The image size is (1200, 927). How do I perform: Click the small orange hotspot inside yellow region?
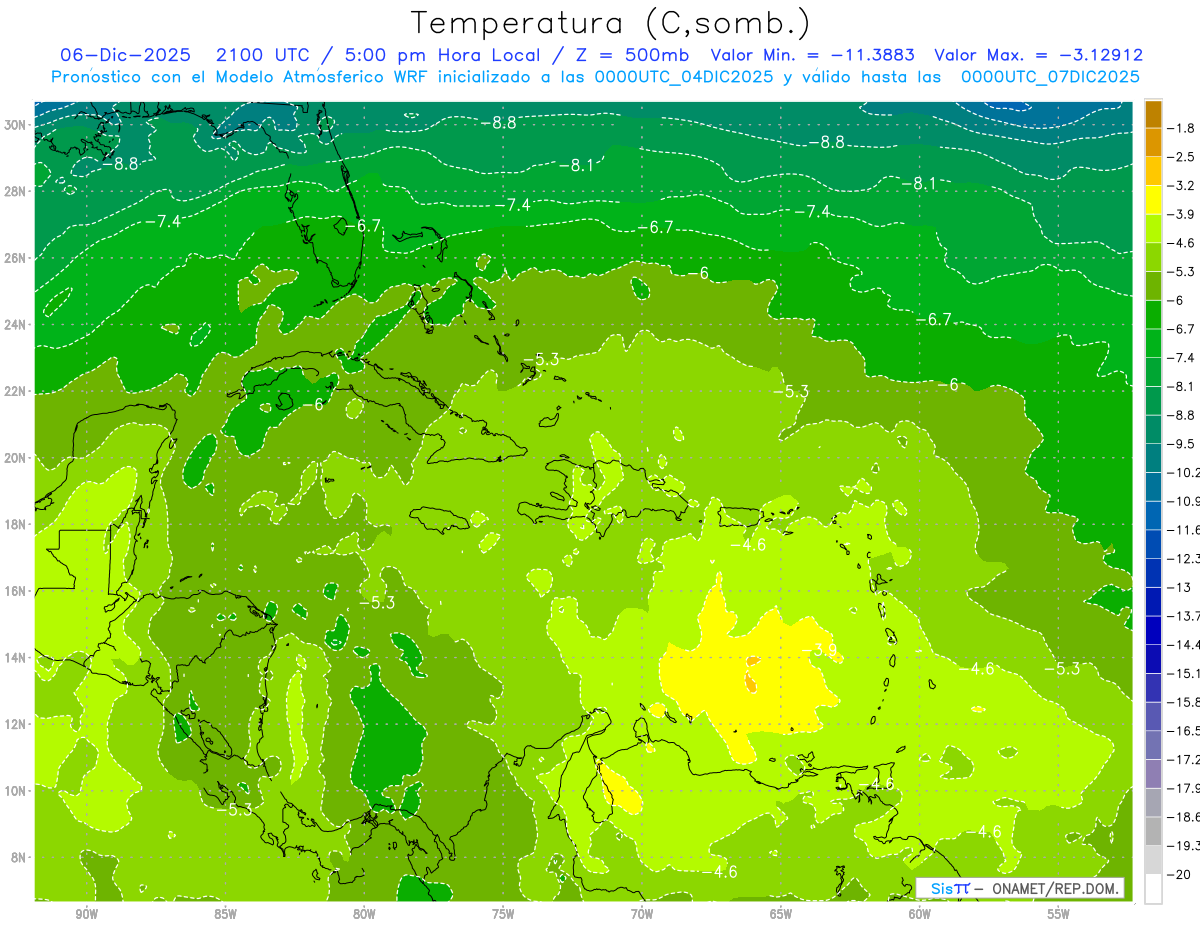click(751, 683)
